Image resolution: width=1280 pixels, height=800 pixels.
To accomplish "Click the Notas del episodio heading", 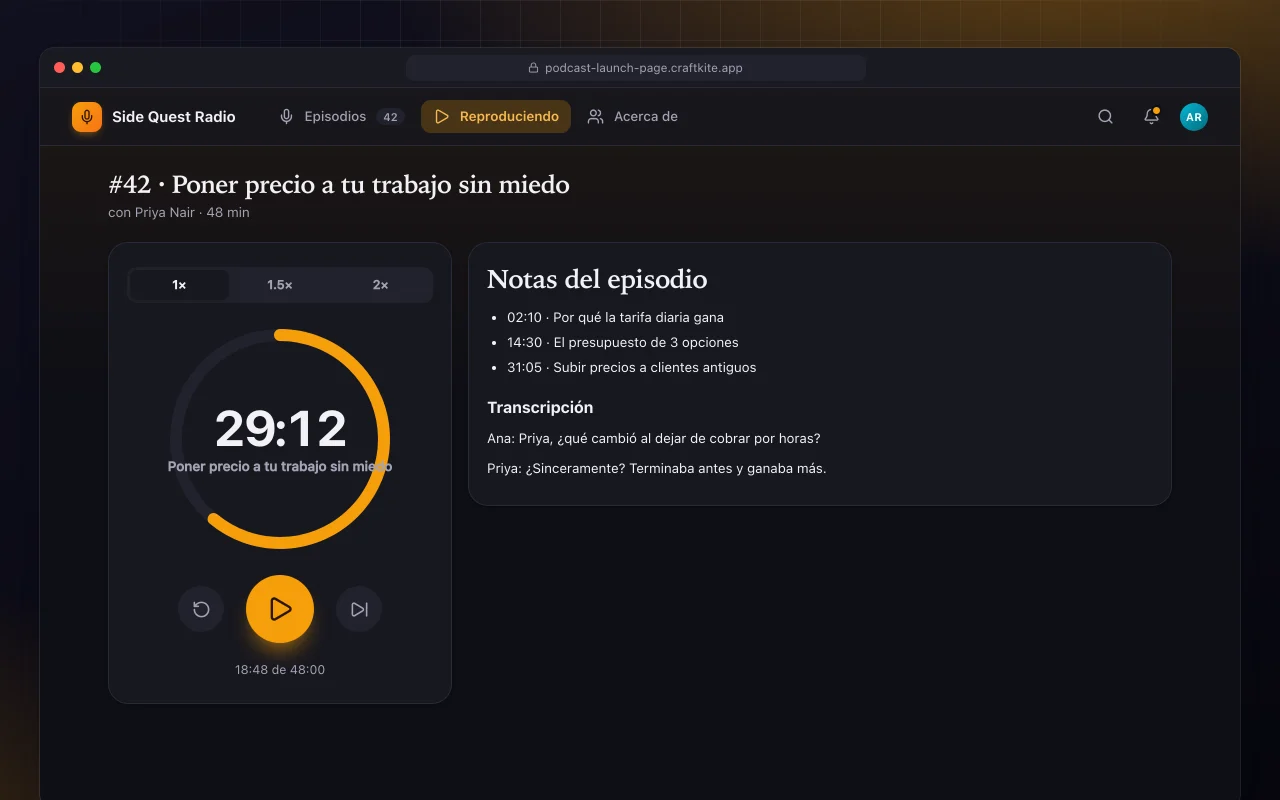I will pos(597,280).
